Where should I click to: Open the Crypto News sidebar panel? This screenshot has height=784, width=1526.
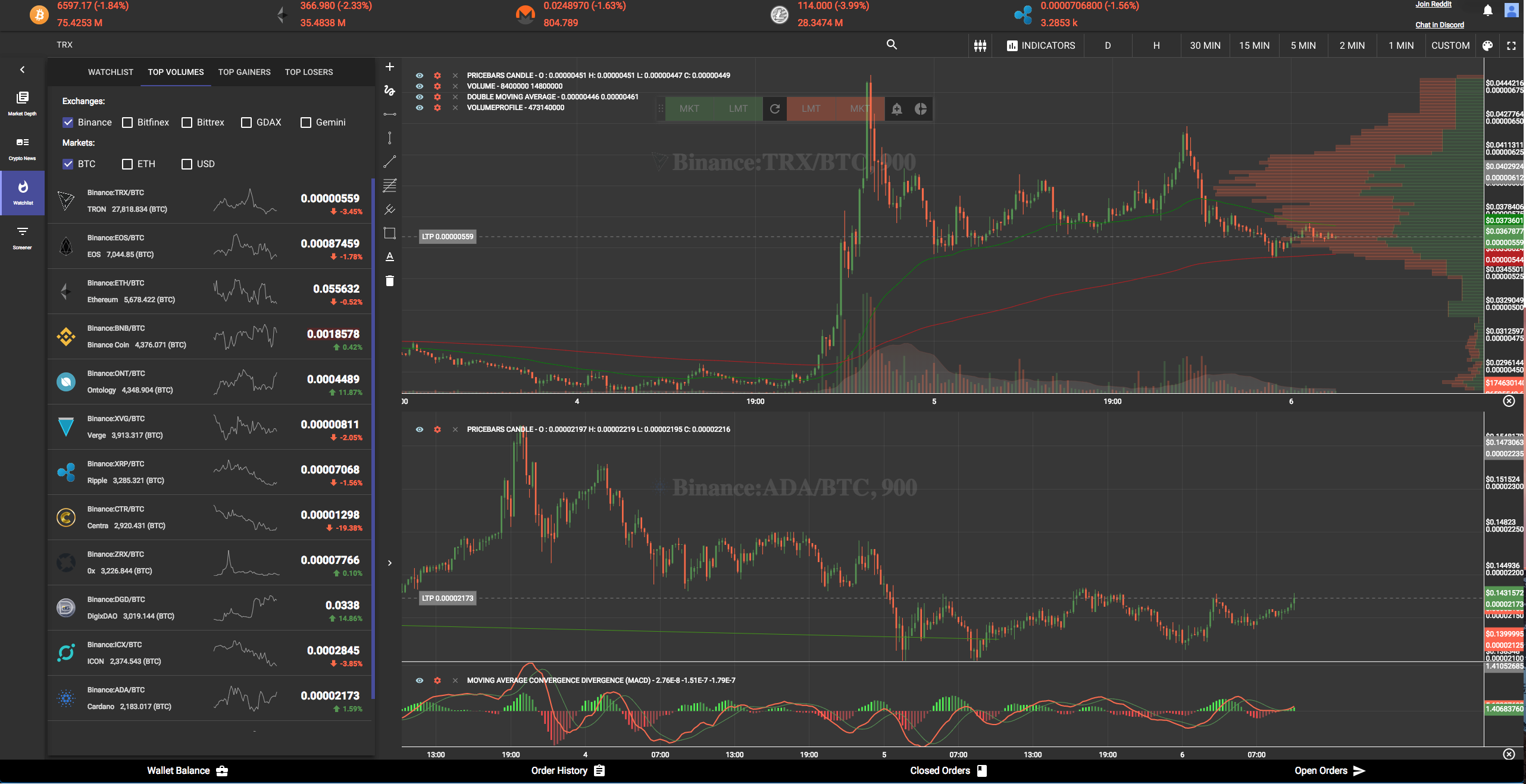point(22,148)
